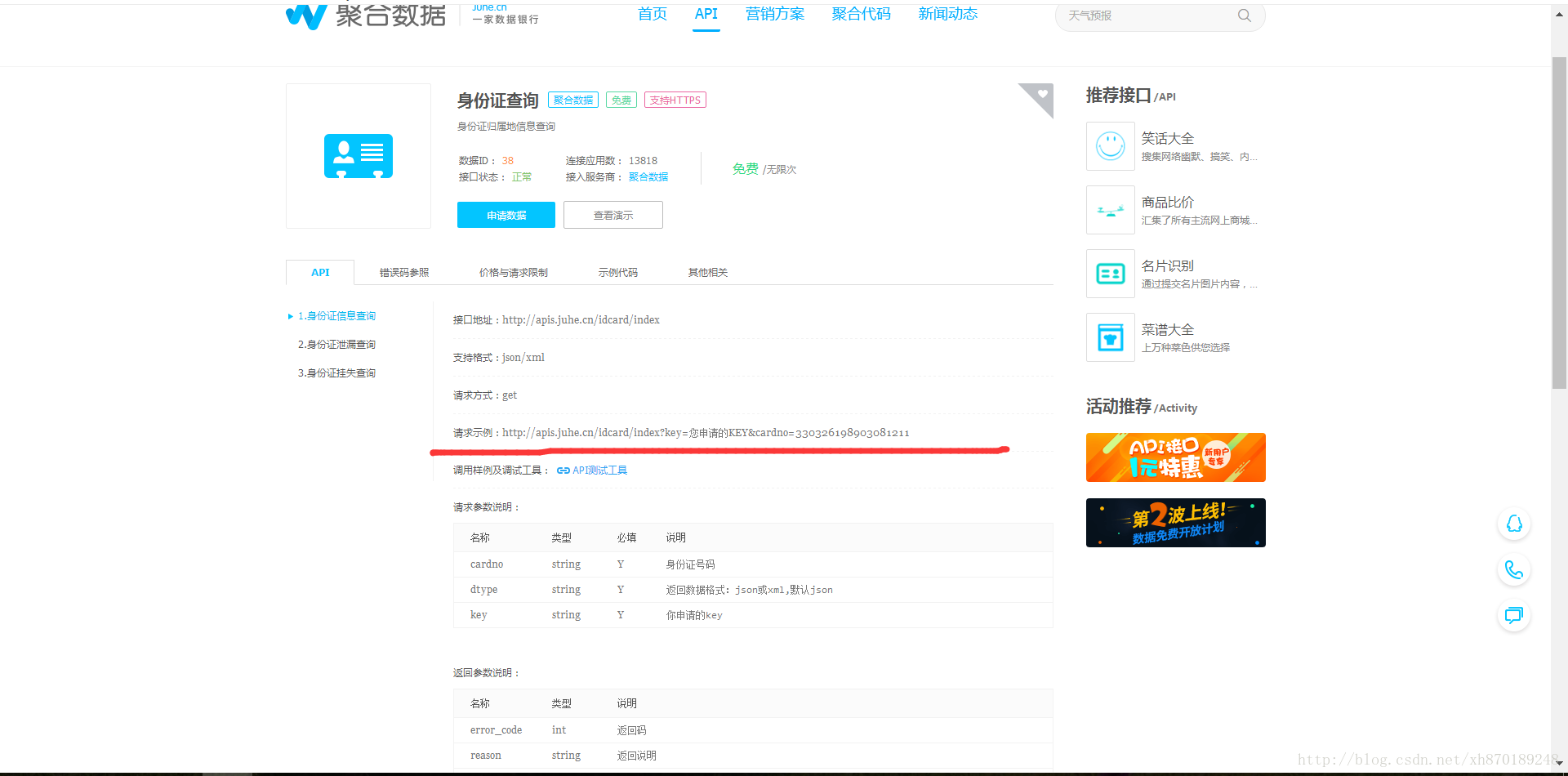Go to 首页 in navigation
This screenshot has width=1568, height=776.
(x=653, y=14)
